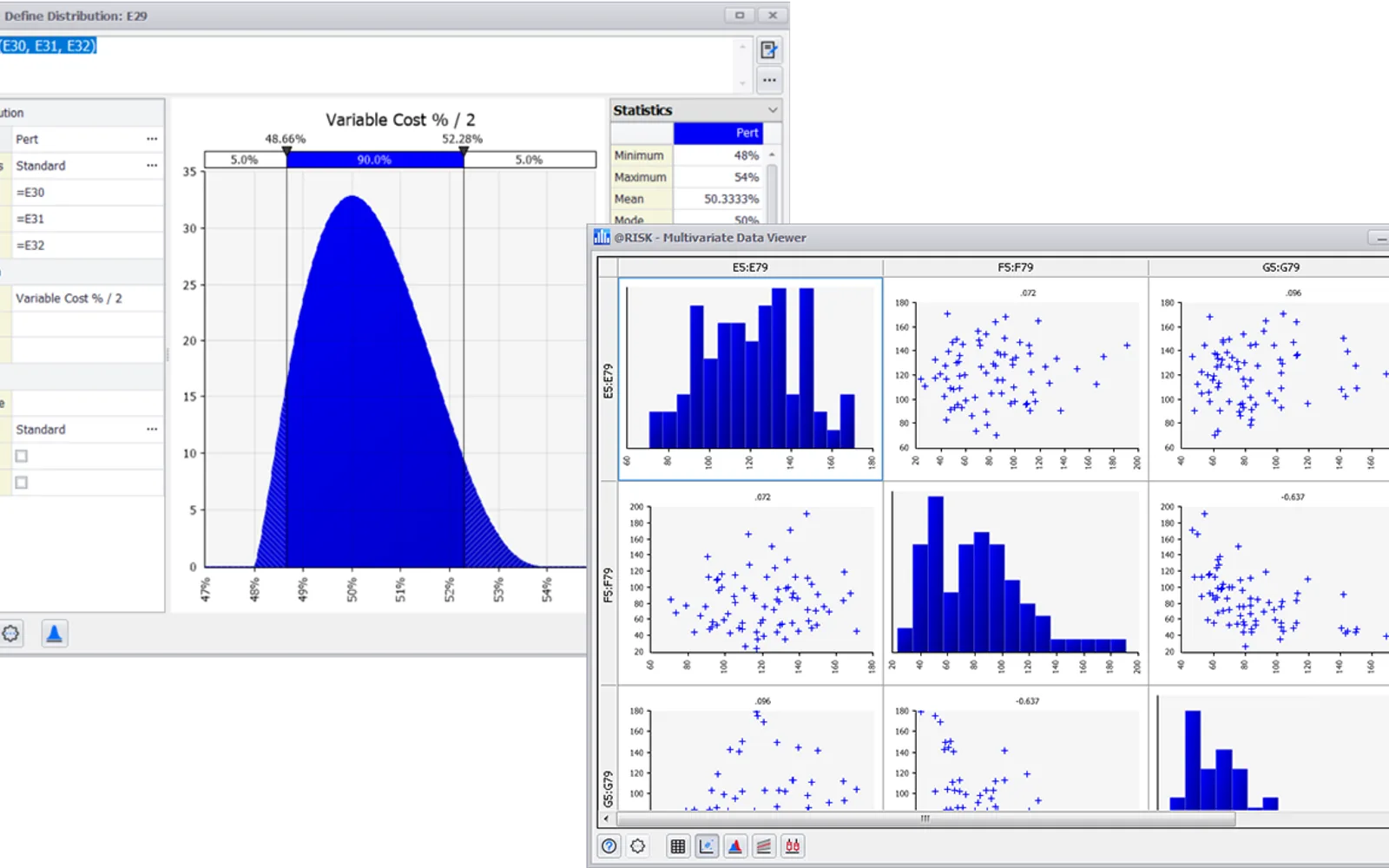This screenshot has width=1389, height=868.
Task: Select the =E32 parameter cell
Action: tap(88, 246)
